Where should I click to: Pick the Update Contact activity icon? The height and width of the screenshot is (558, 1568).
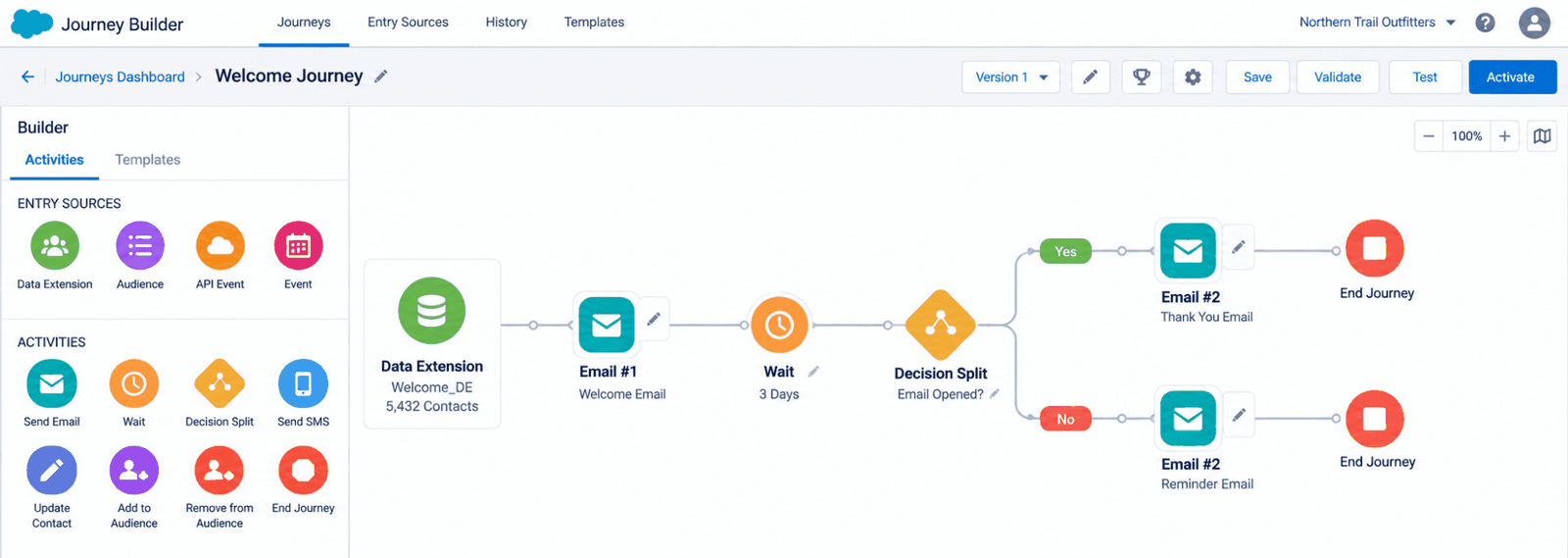point(52,471)
